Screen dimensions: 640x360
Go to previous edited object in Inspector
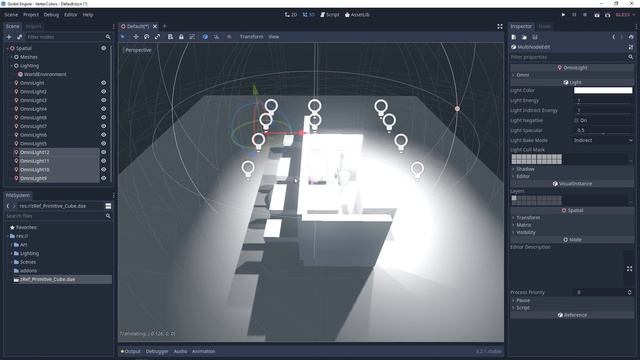(613, 37)
